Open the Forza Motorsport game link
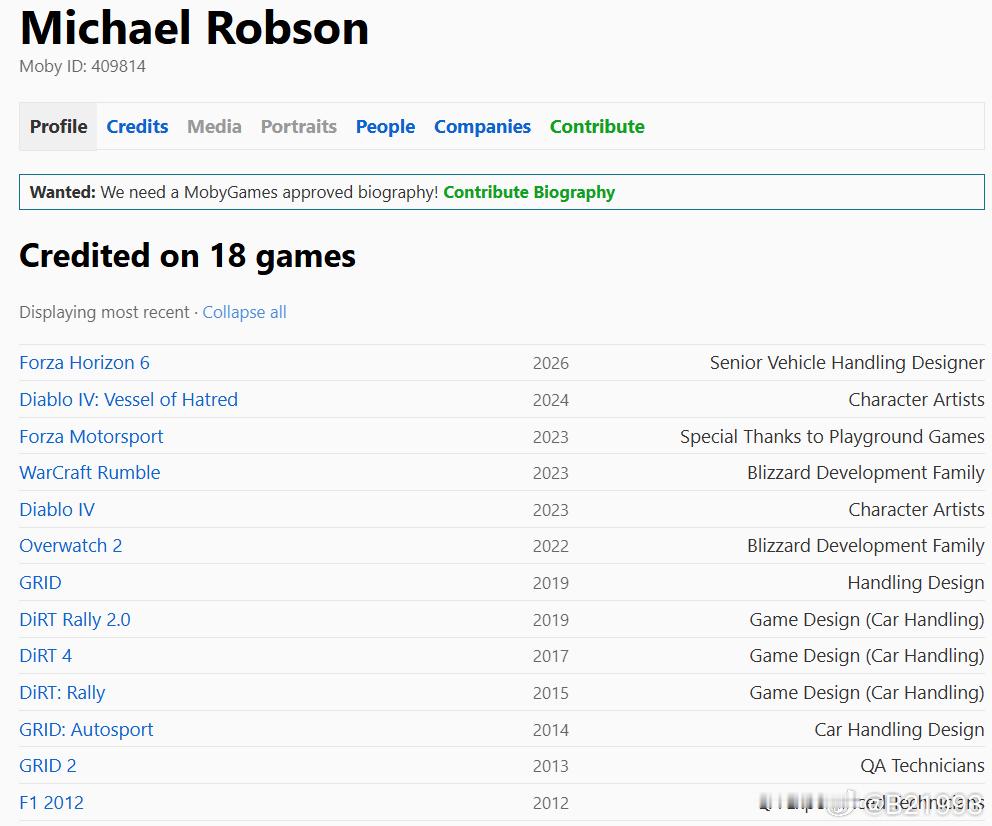 (91, 436)
